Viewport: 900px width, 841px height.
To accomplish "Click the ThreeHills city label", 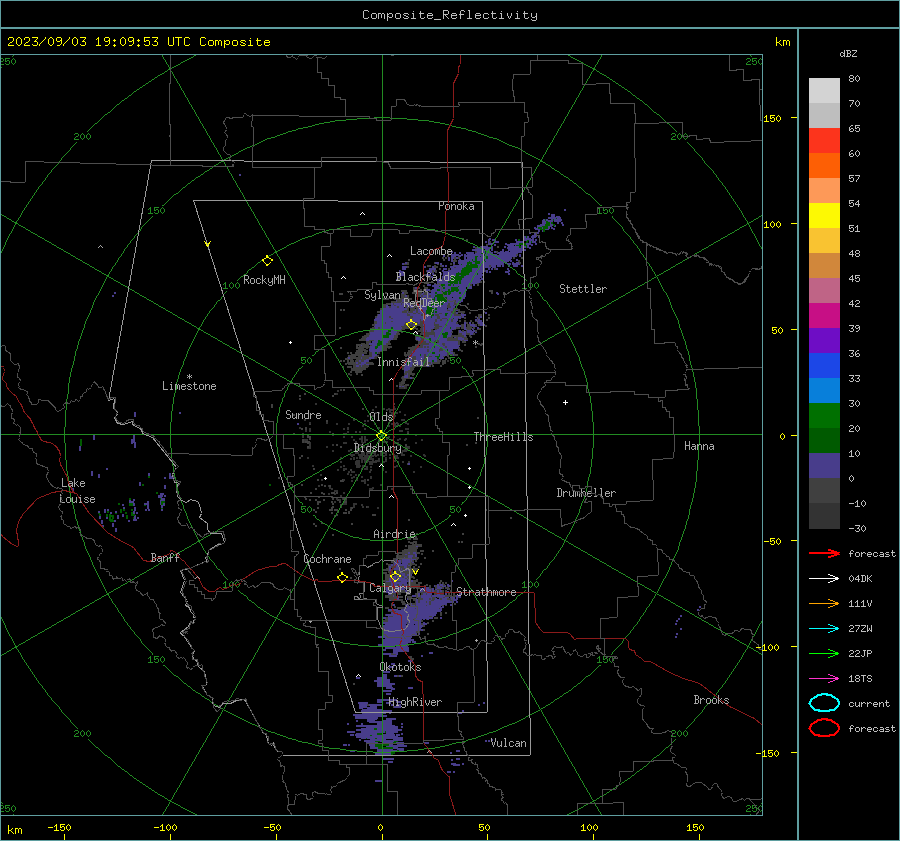I will coord(503,437).
